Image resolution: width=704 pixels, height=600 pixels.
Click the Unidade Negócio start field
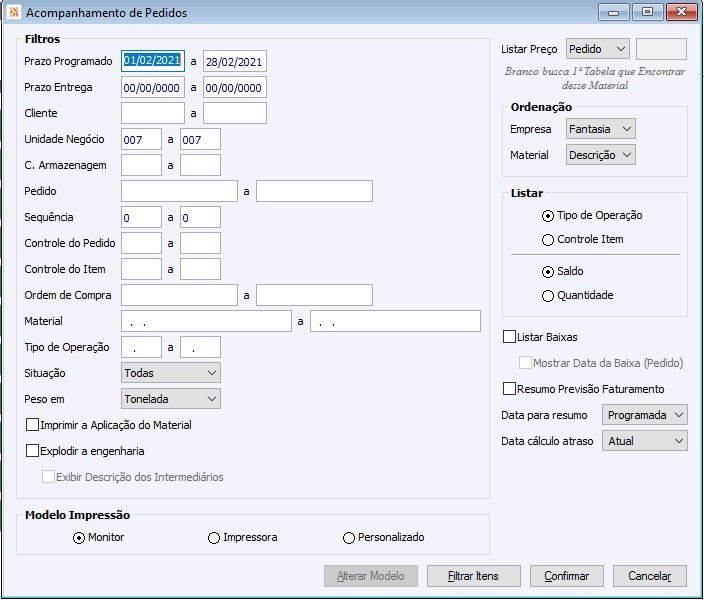(141, 139)
